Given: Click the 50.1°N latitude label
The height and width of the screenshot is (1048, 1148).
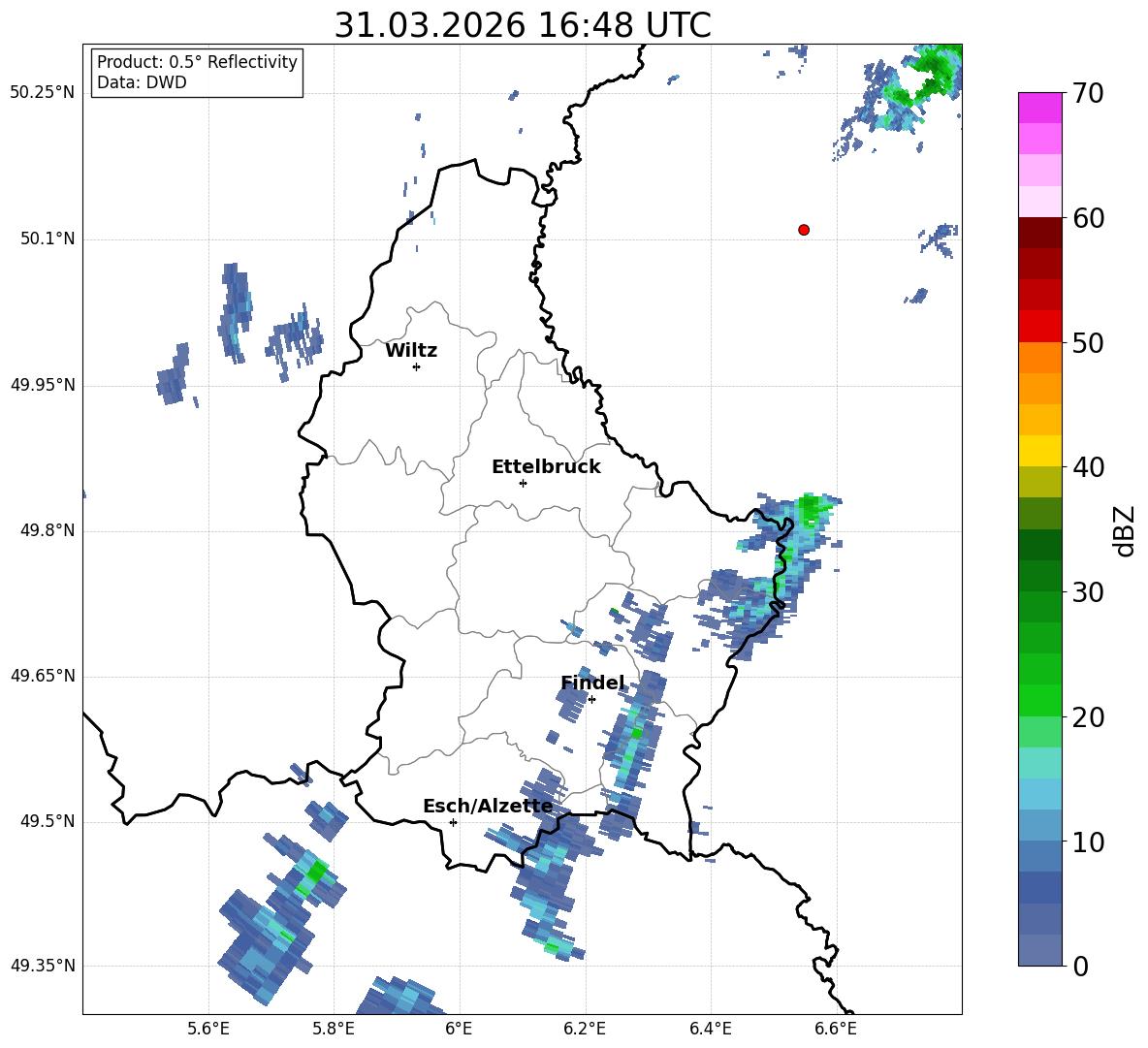Looking at the screenshot, I should (x=48, y=238).
